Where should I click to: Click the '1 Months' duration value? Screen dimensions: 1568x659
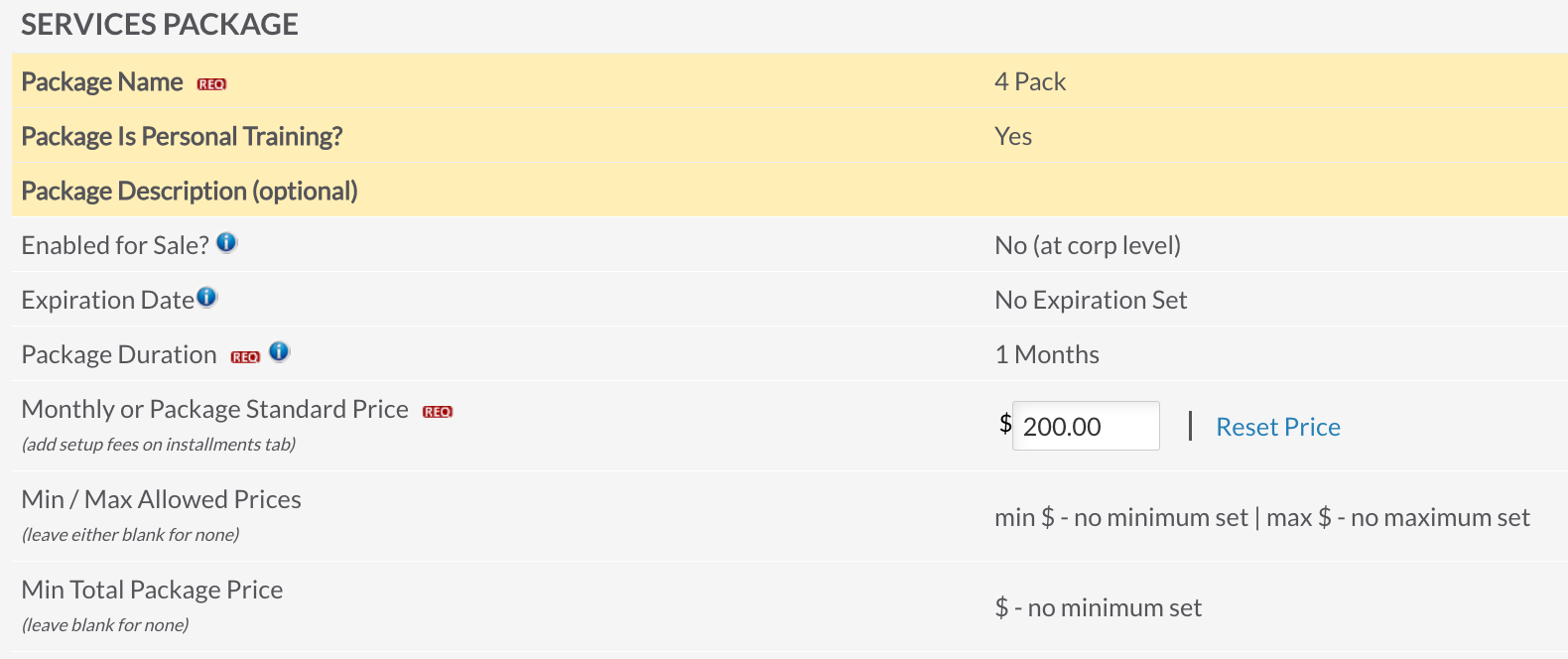pyautogui.click(x=1047, y=354)
